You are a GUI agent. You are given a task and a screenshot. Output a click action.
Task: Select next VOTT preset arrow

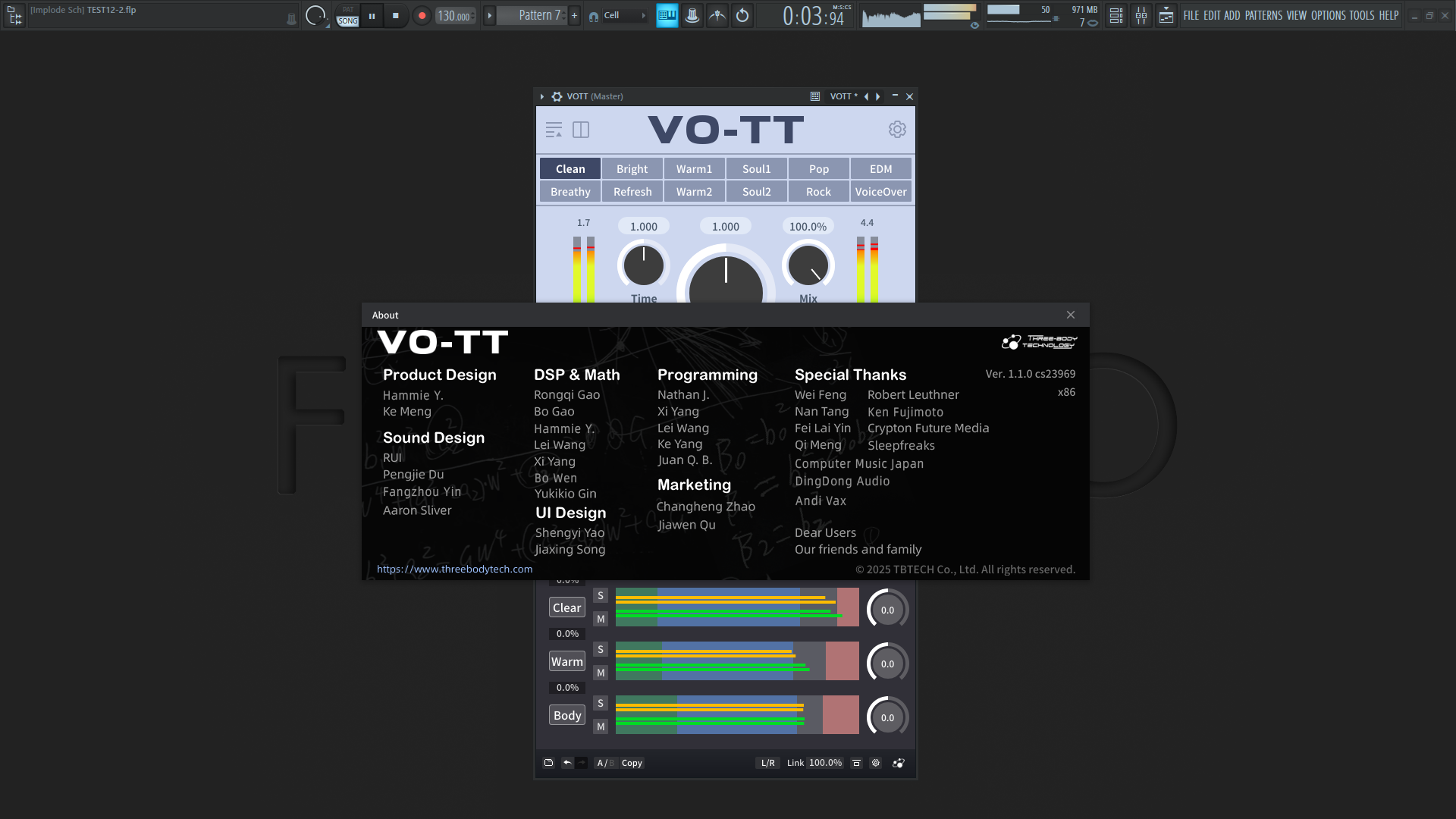878,96
